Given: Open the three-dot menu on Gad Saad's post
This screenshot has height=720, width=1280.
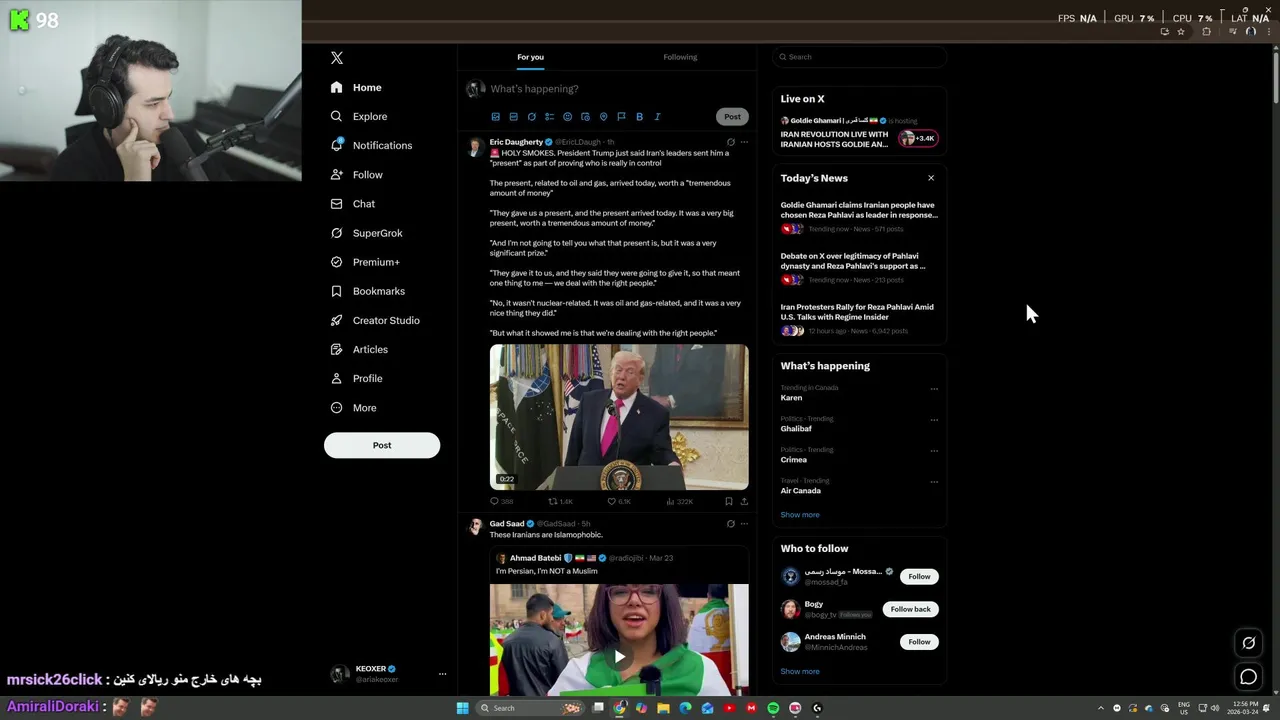Looking at the screenshot, I should coord(744,524).
